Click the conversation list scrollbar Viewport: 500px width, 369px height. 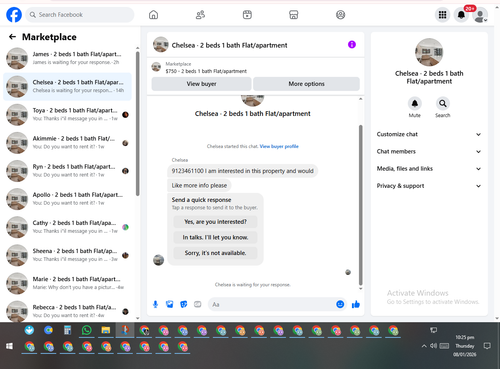coord(137,123)
